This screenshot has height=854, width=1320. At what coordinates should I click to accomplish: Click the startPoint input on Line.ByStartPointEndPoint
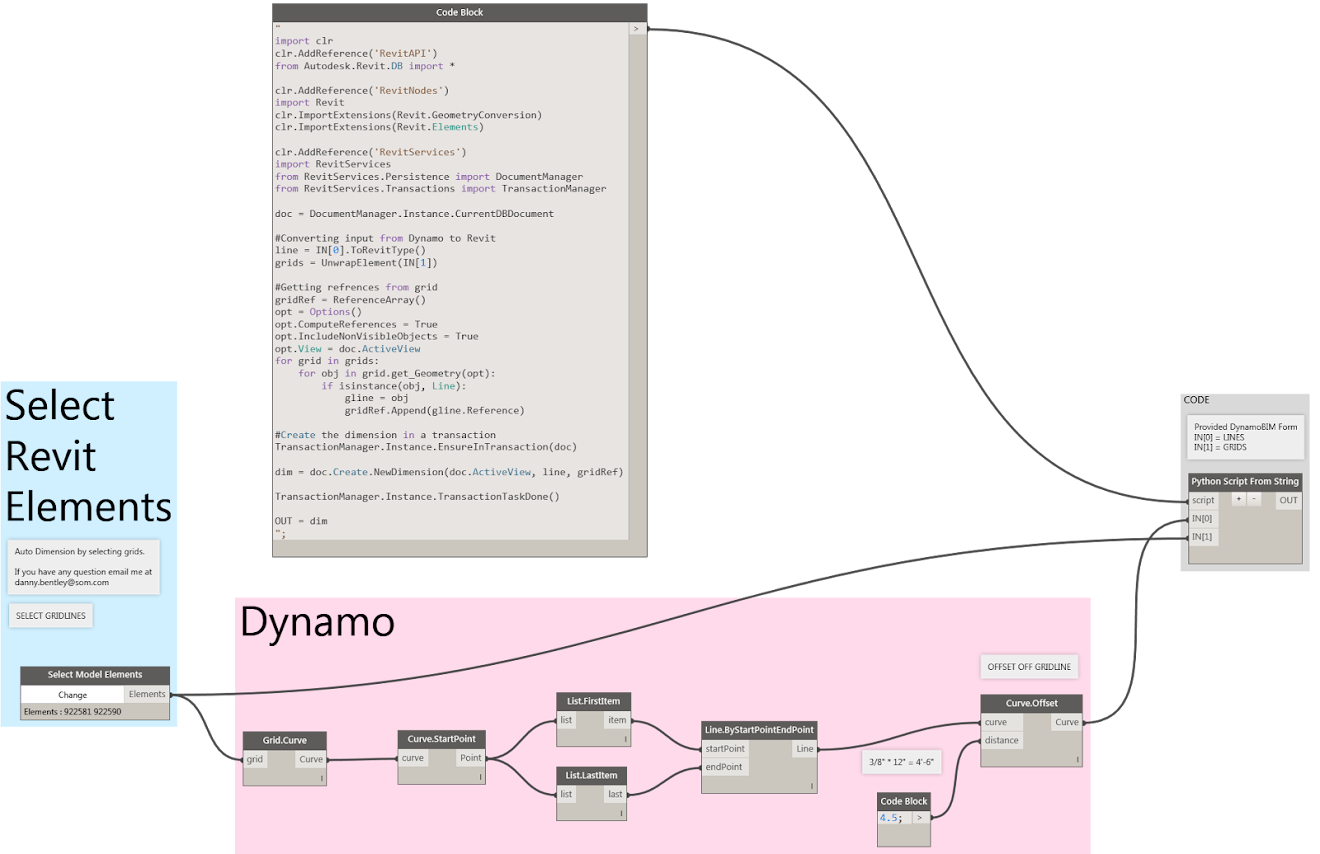724,748
